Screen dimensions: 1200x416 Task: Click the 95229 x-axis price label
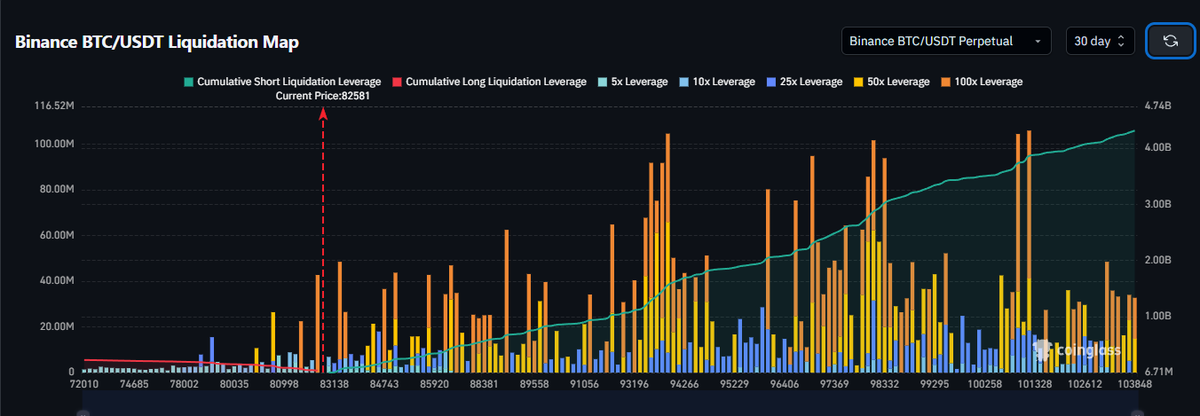[736, 384]
